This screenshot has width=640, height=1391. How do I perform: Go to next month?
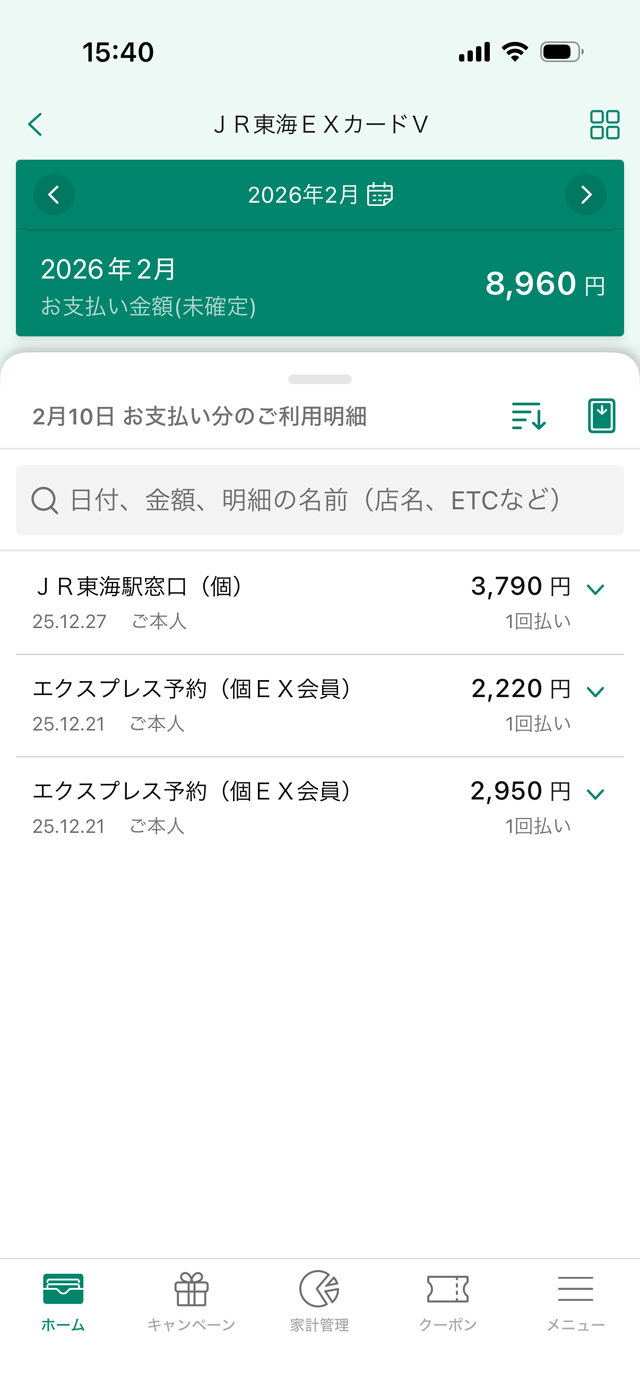(x=586, y=195)
